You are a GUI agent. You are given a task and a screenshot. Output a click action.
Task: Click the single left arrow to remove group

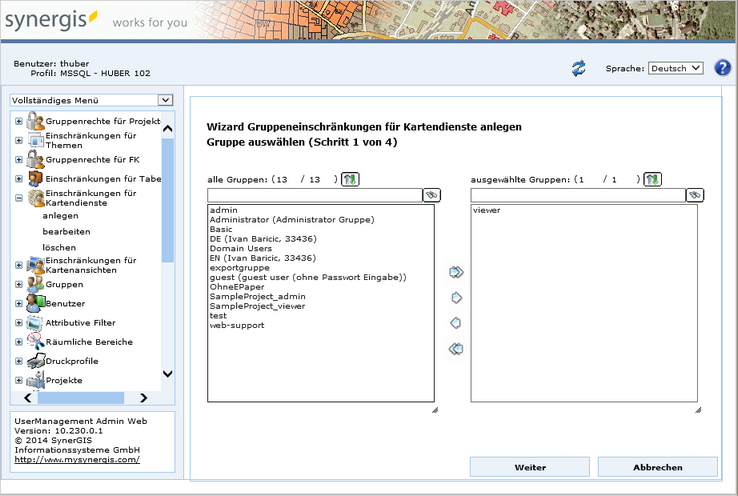pos(456,323)
